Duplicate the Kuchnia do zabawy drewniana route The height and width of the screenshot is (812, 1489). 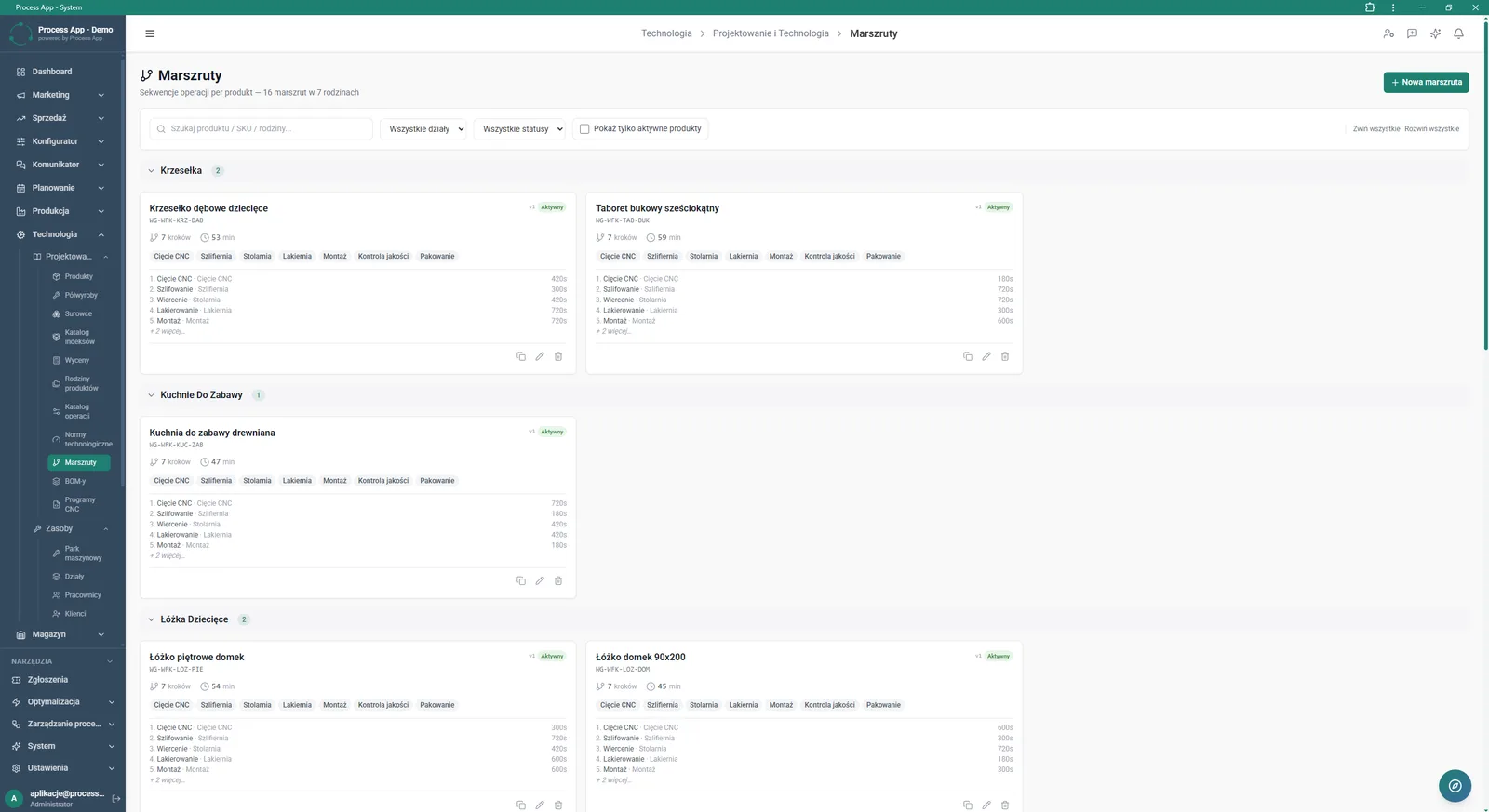pyautogui.click(x=521, y=580)
